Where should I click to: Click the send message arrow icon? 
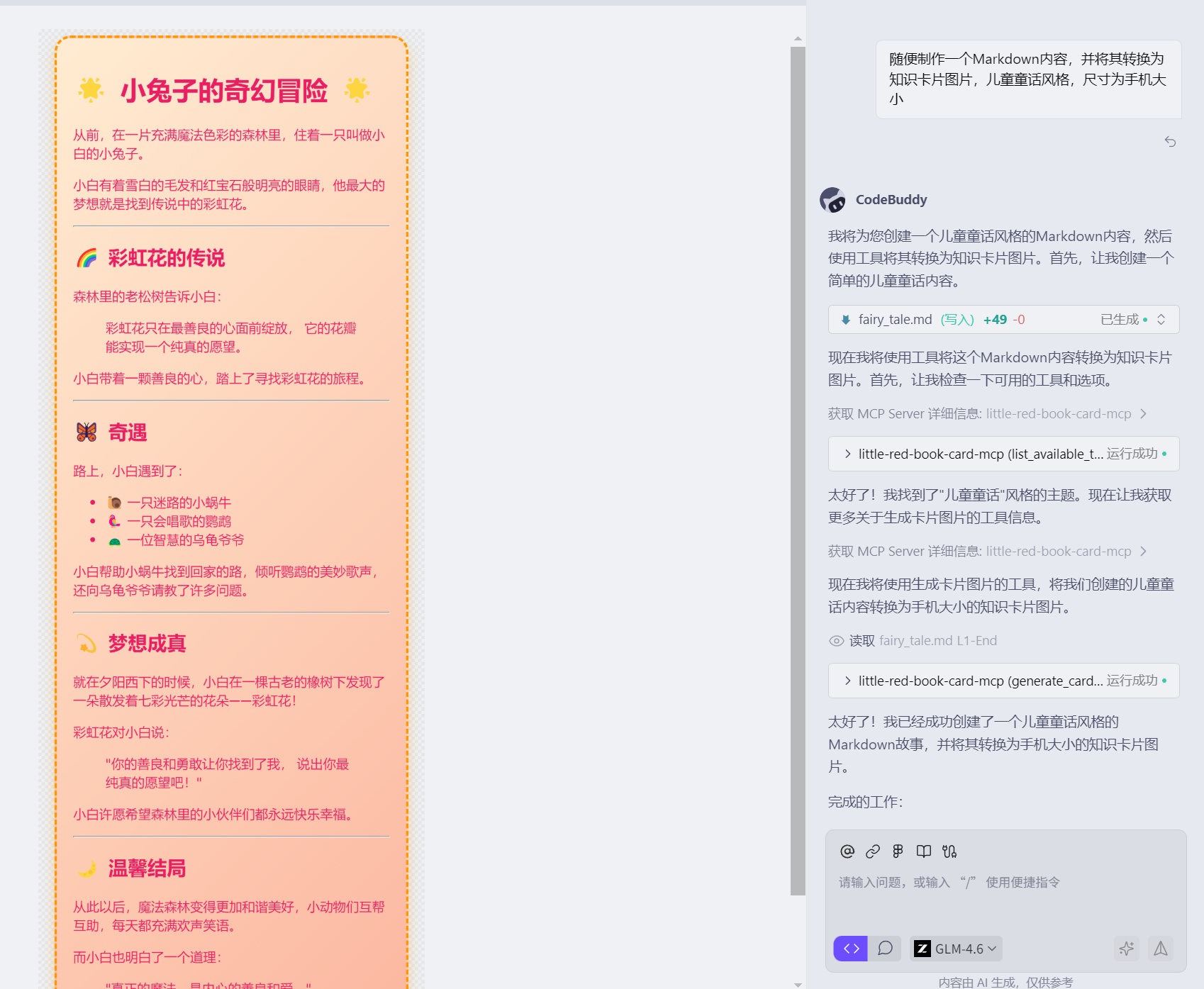pos(1161,949)
